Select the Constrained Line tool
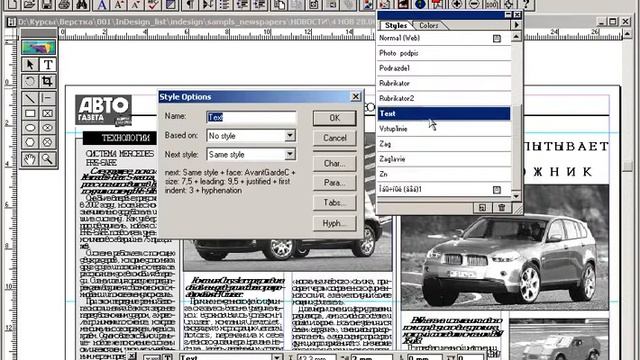The height and width of the screenshot is (360, 640). (x=48, y=98)
